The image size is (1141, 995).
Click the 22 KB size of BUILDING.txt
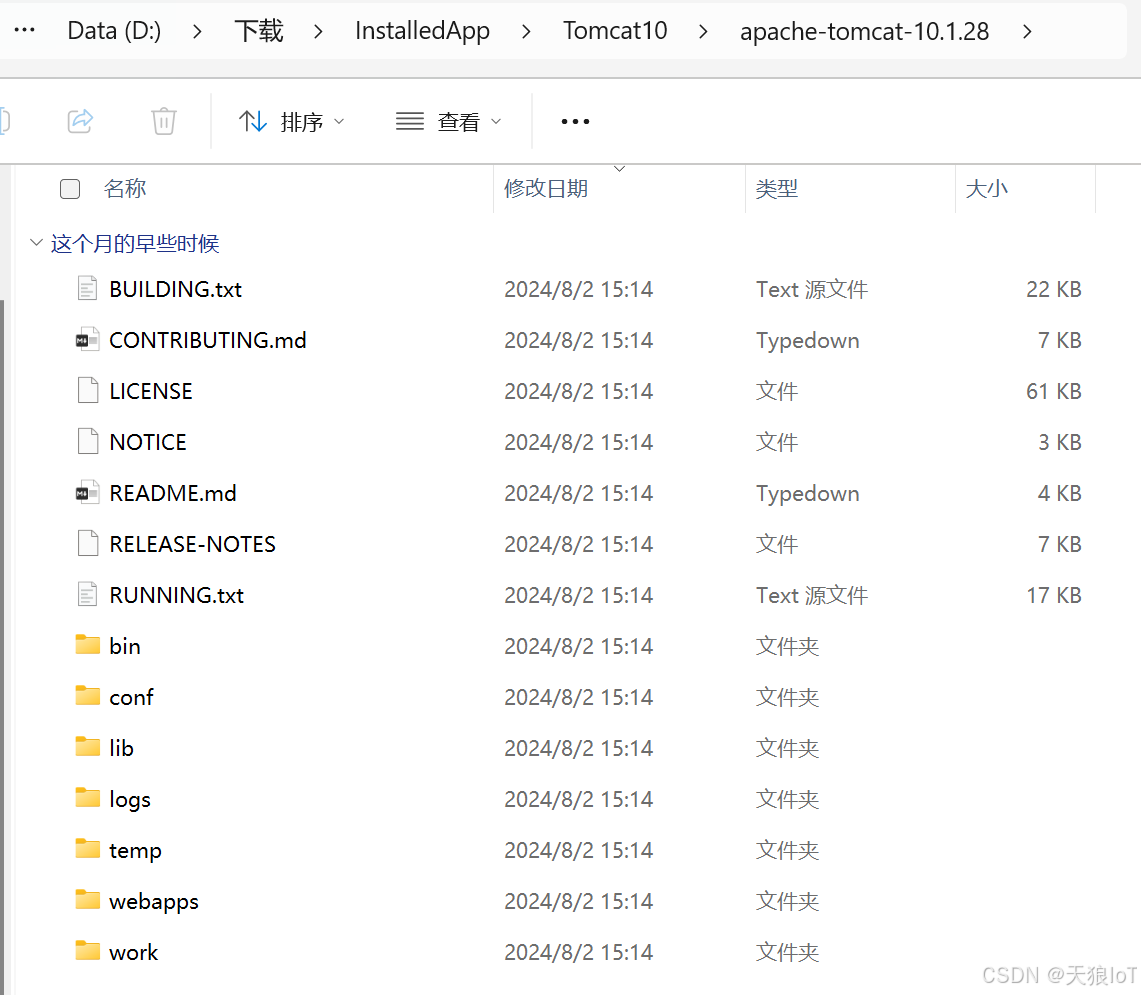1054,289
